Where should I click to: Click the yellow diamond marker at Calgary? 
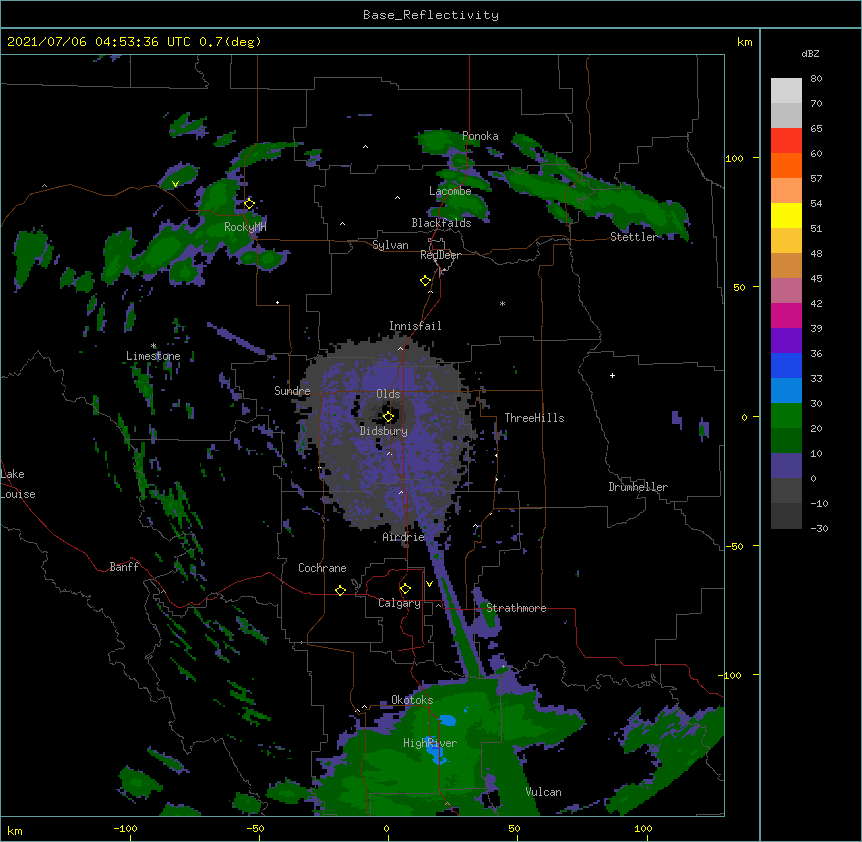(x=405, y=589)
